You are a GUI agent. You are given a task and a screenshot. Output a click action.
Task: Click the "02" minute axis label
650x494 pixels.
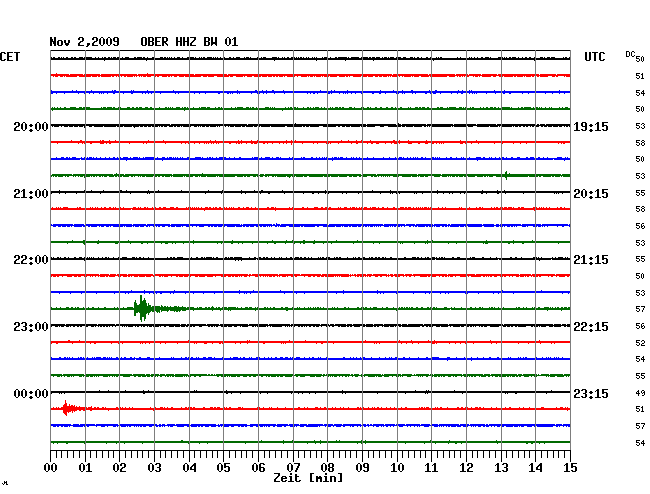coord(119,468)
